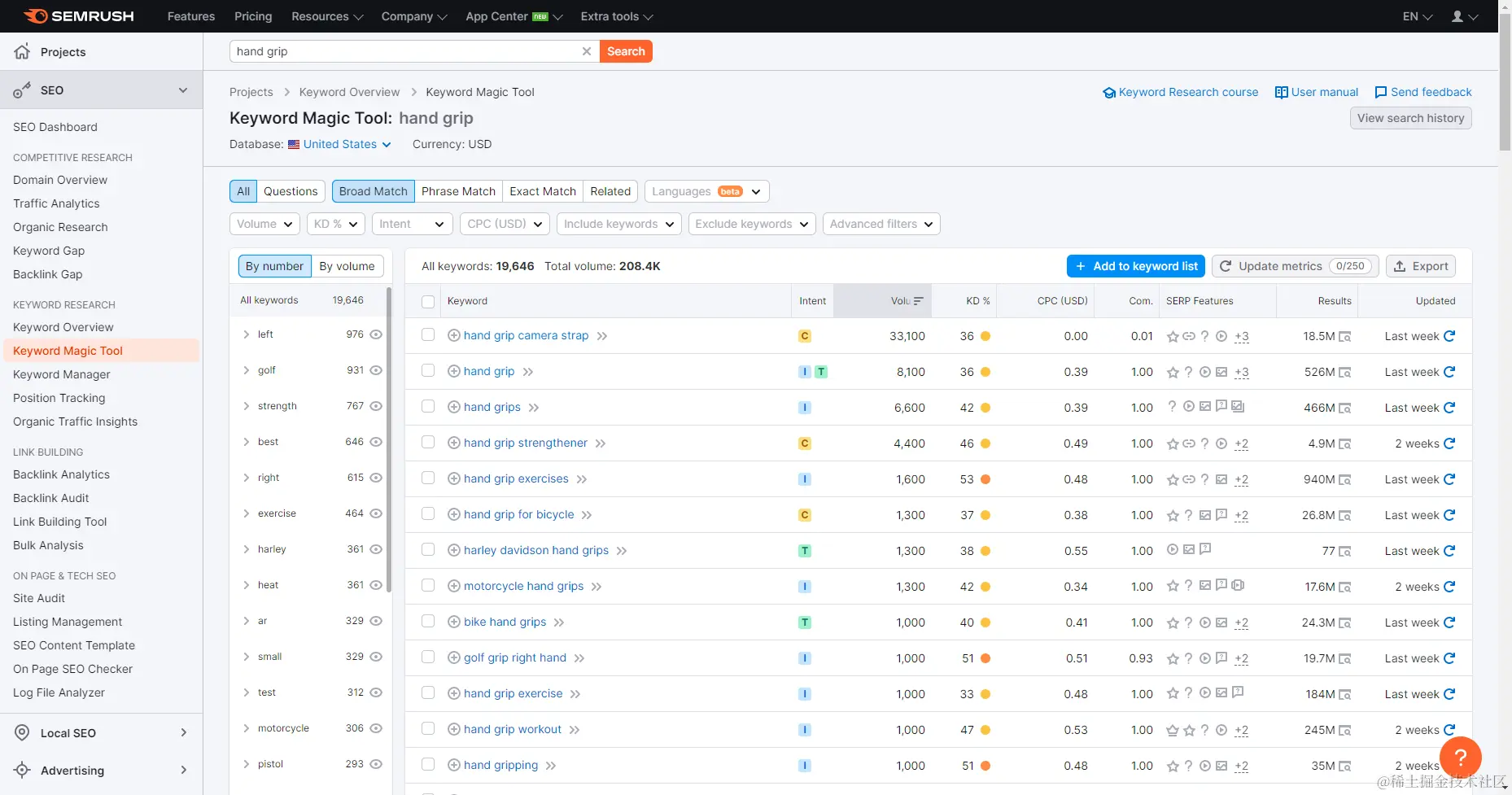The height and width of the screenshot is (795, 1512).
Task: Toggle eye icon for the golf group
Action: (x=376, y=370)
